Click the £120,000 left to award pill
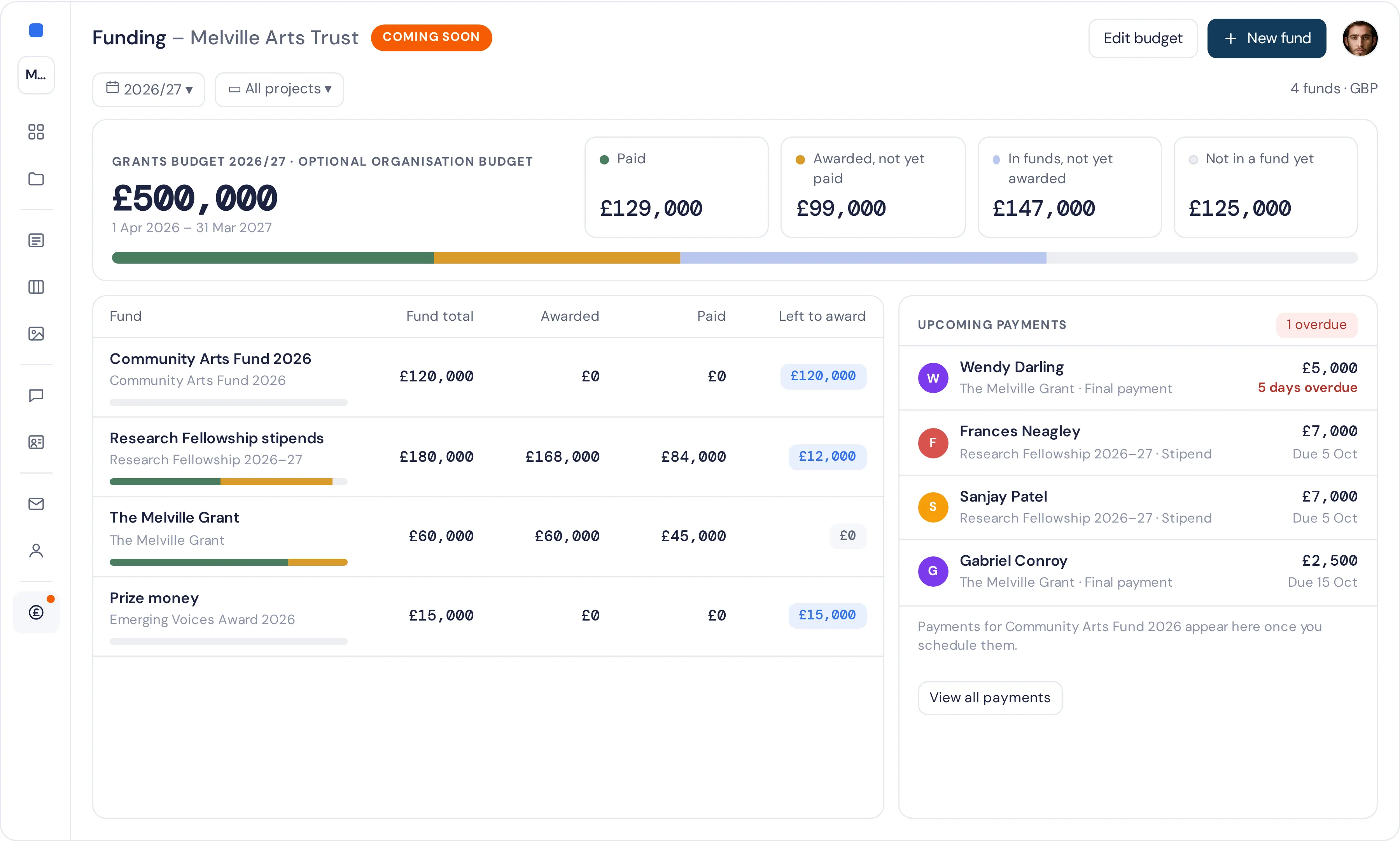The image size is (1400, 841). [x=823, y=376]
